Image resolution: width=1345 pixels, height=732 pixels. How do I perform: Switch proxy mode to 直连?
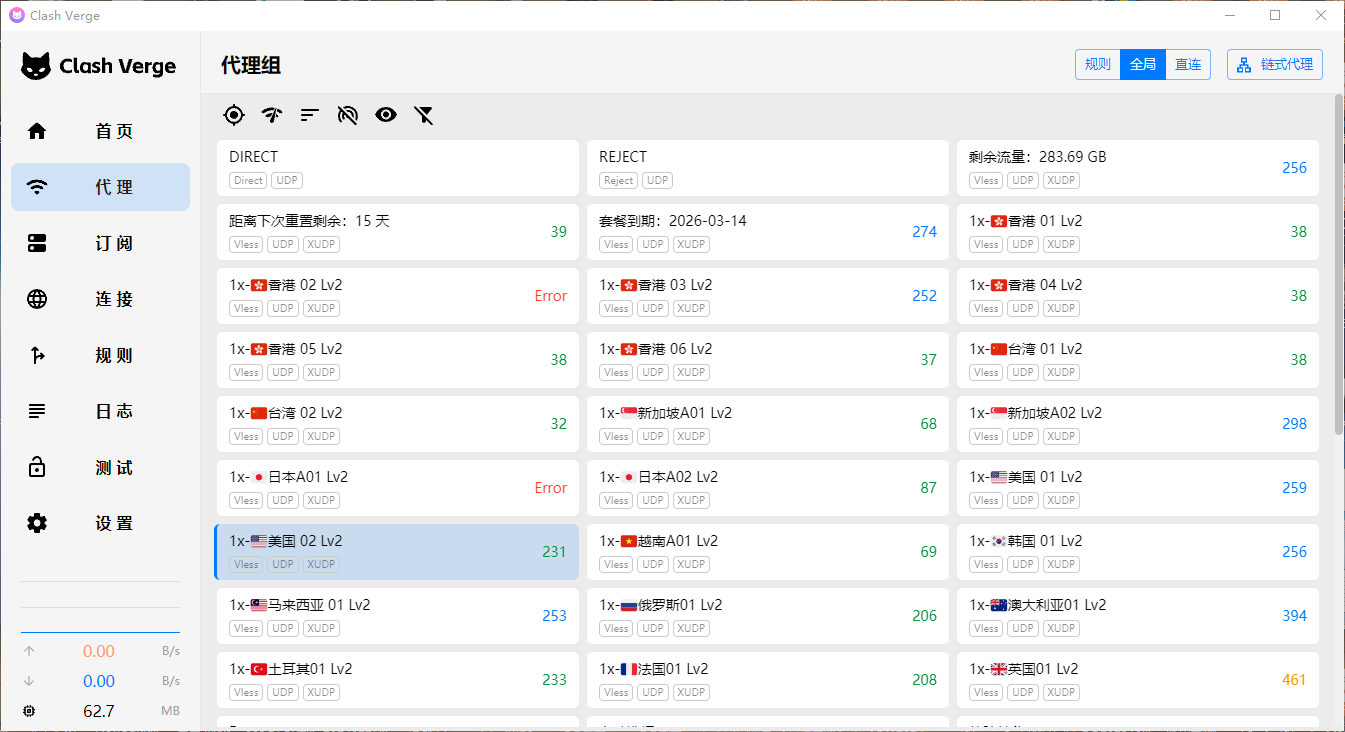pos(1188,65)
